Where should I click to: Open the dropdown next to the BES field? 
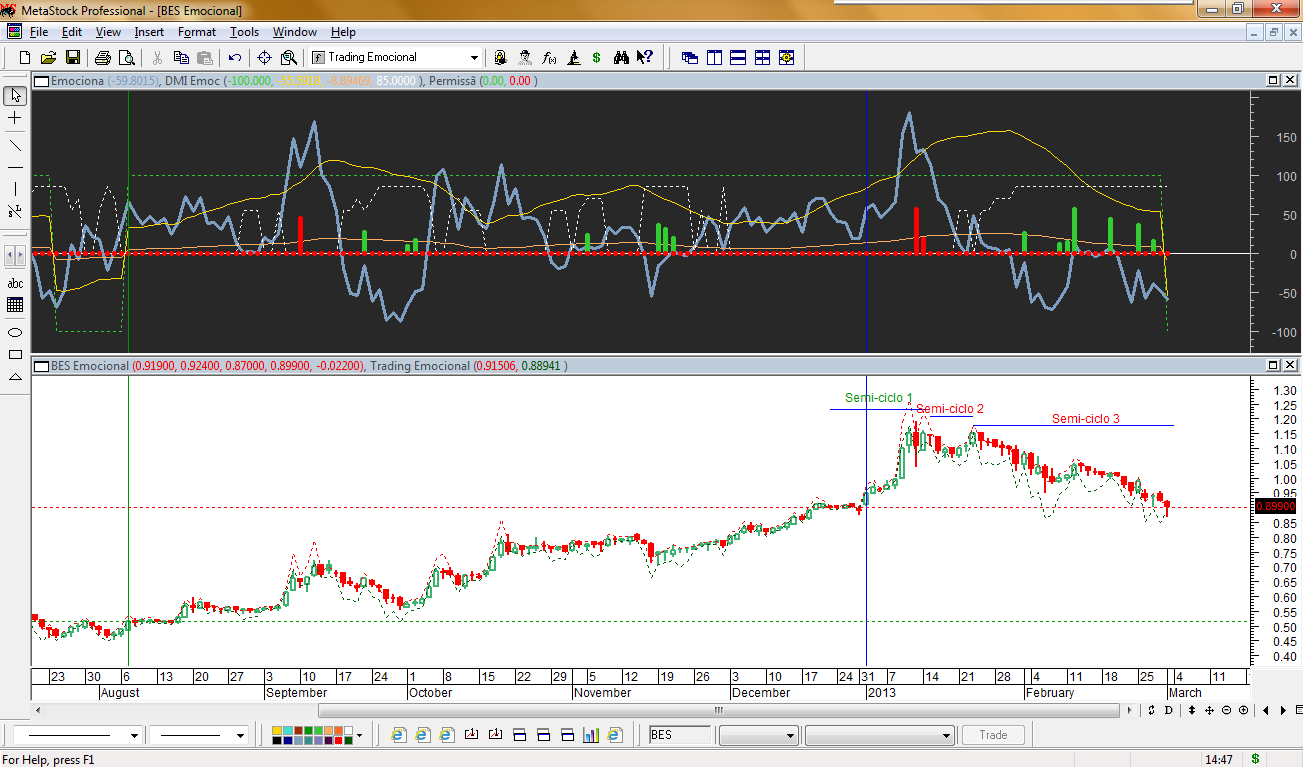(758, 735)
